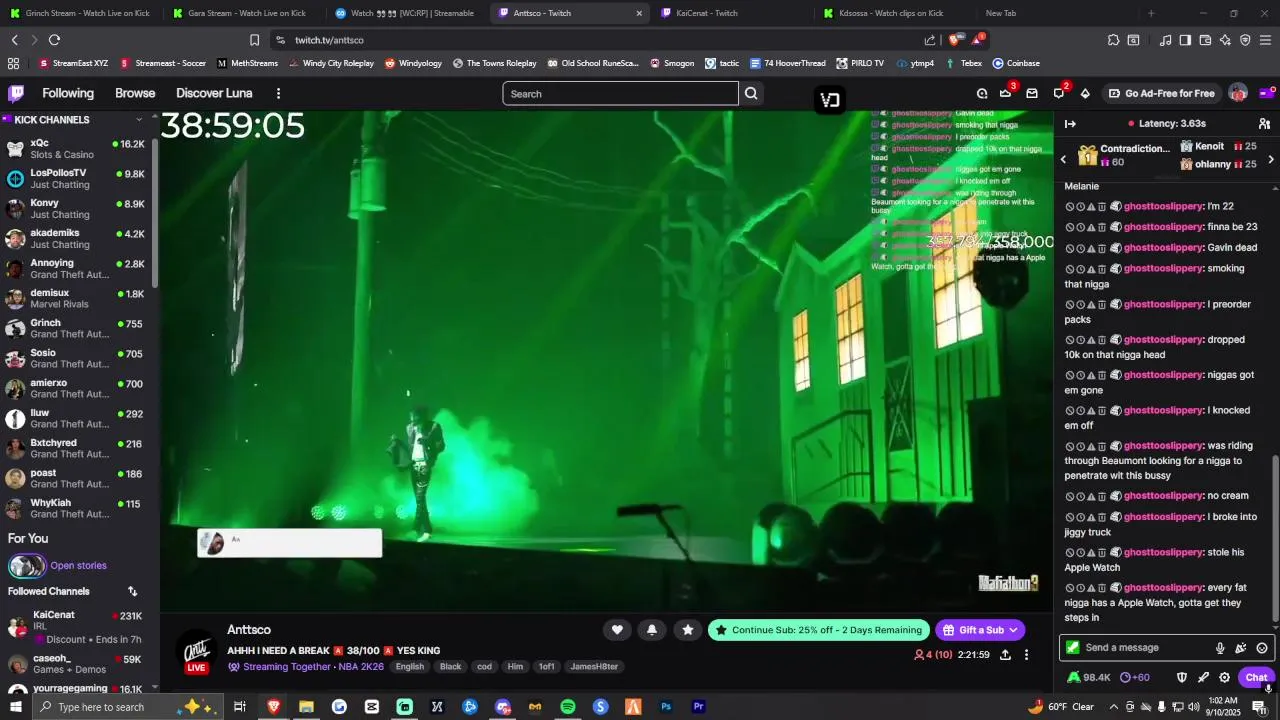The image size is (1280, 720).
Task: Open Coinbase bookmark
Action: 1016,63
